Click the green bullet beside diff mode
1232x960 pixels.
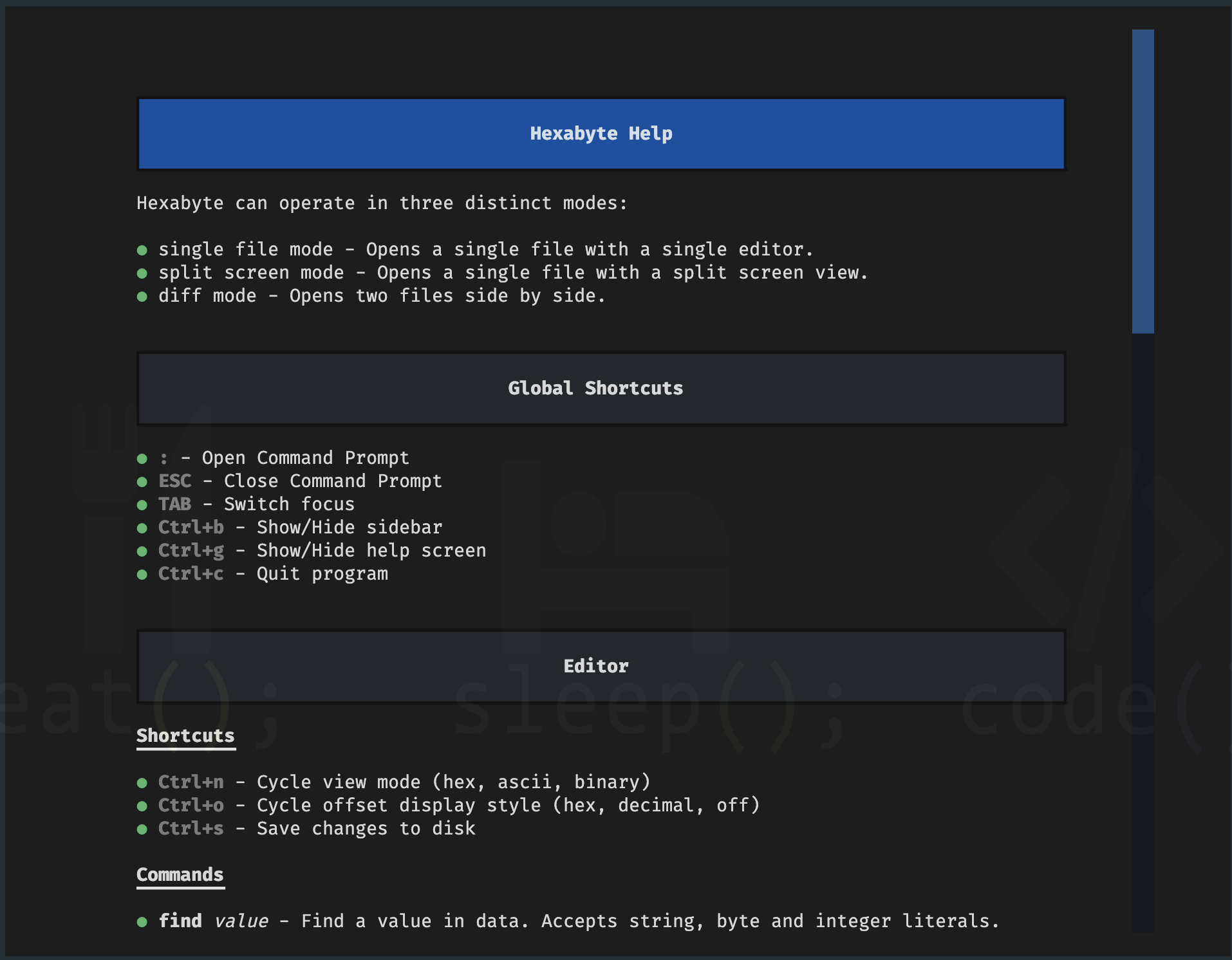142,297
